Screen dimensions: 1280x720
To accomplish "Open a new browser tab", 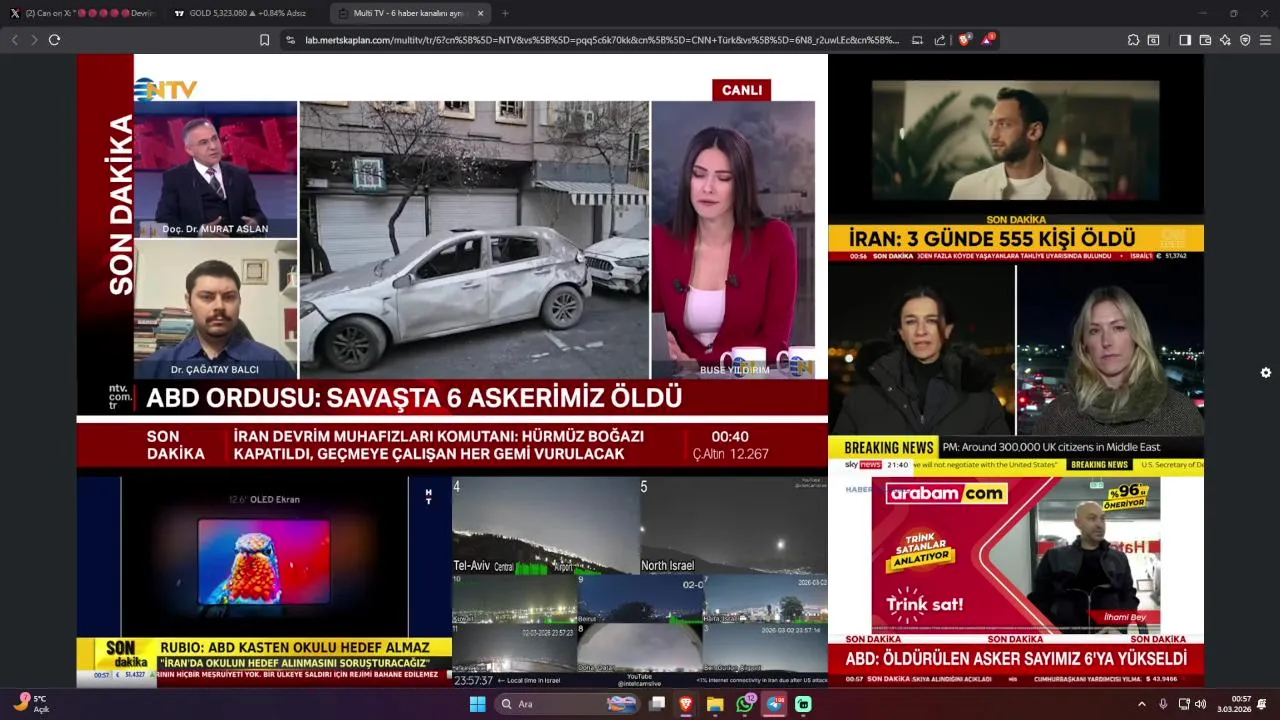I will click(x=505, y=13).
